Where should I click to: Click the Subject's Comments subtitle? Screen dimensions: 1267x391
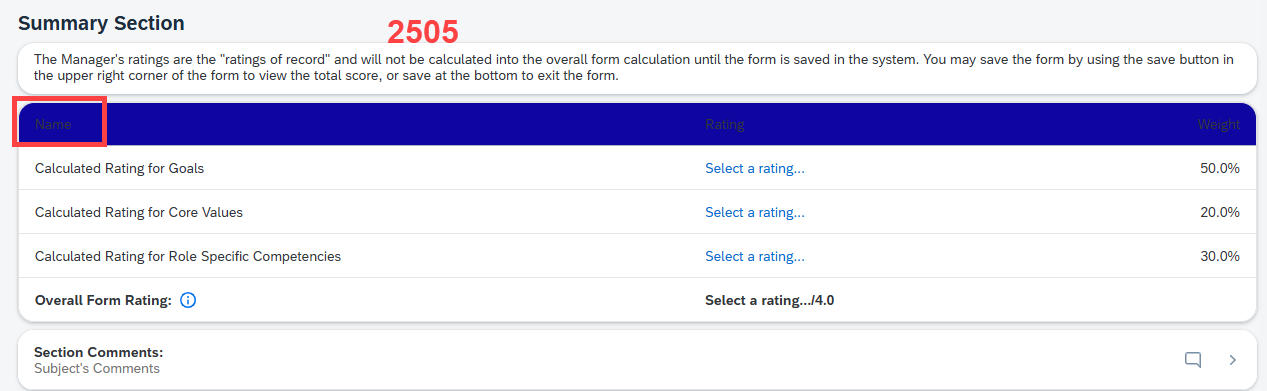(x=97, y=368)
